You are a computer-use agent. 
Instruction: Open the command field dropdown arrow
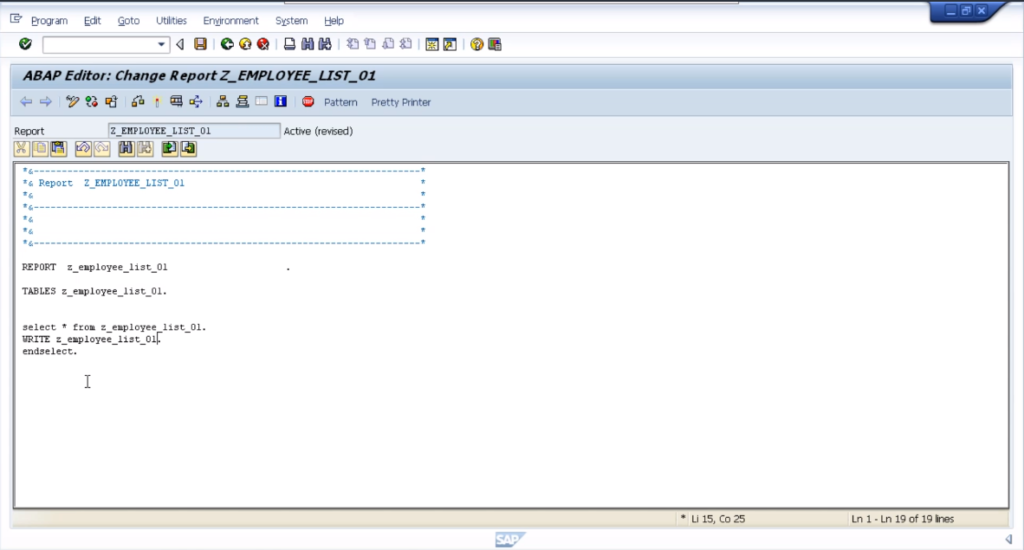[161, 44]
